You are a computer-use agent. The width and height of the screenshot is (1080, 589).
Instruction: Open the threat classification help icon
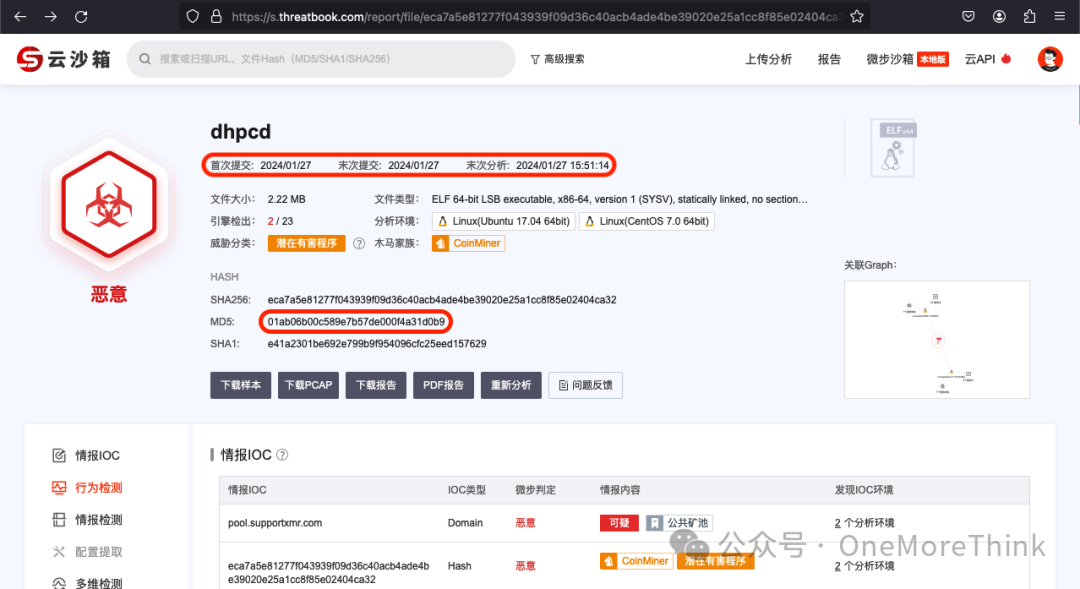pyautogui.click(x=359, y=243)
